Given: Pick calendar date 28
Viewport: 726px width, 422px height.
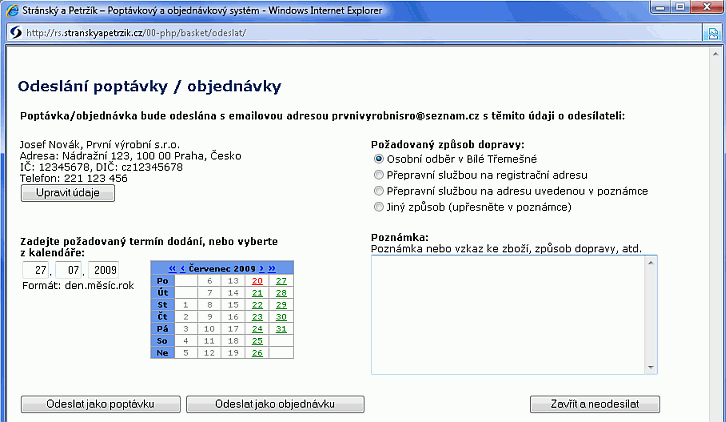Looking at the screenshot, I should [282, 293].
